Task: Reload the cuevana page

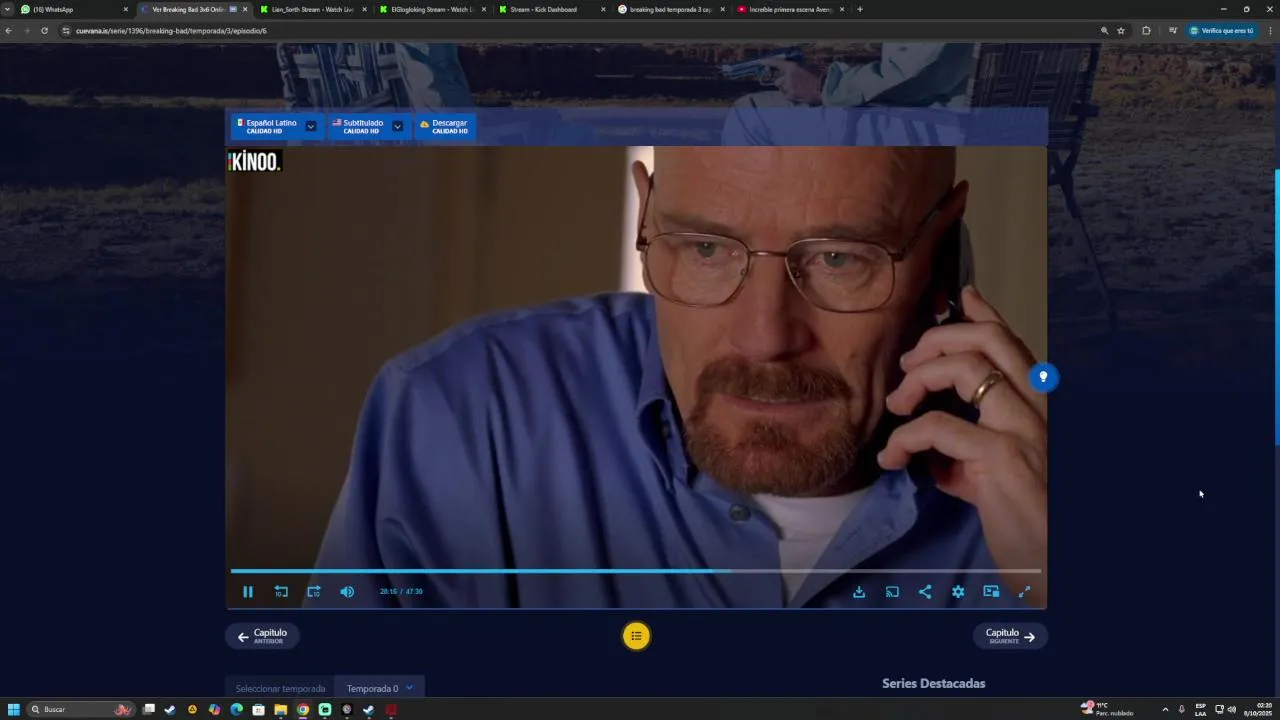Action: click(x=44, y=31)
